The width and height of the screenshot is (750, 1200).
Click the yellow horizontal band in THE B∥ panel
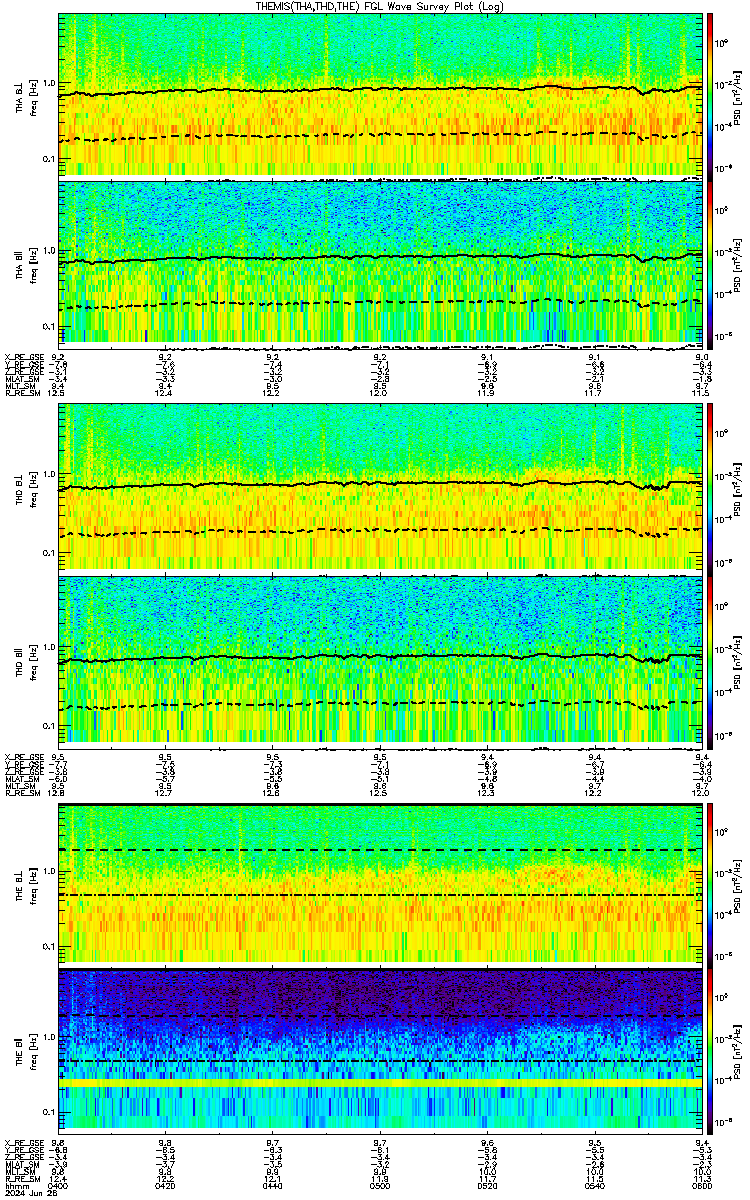coord(380,1083)
